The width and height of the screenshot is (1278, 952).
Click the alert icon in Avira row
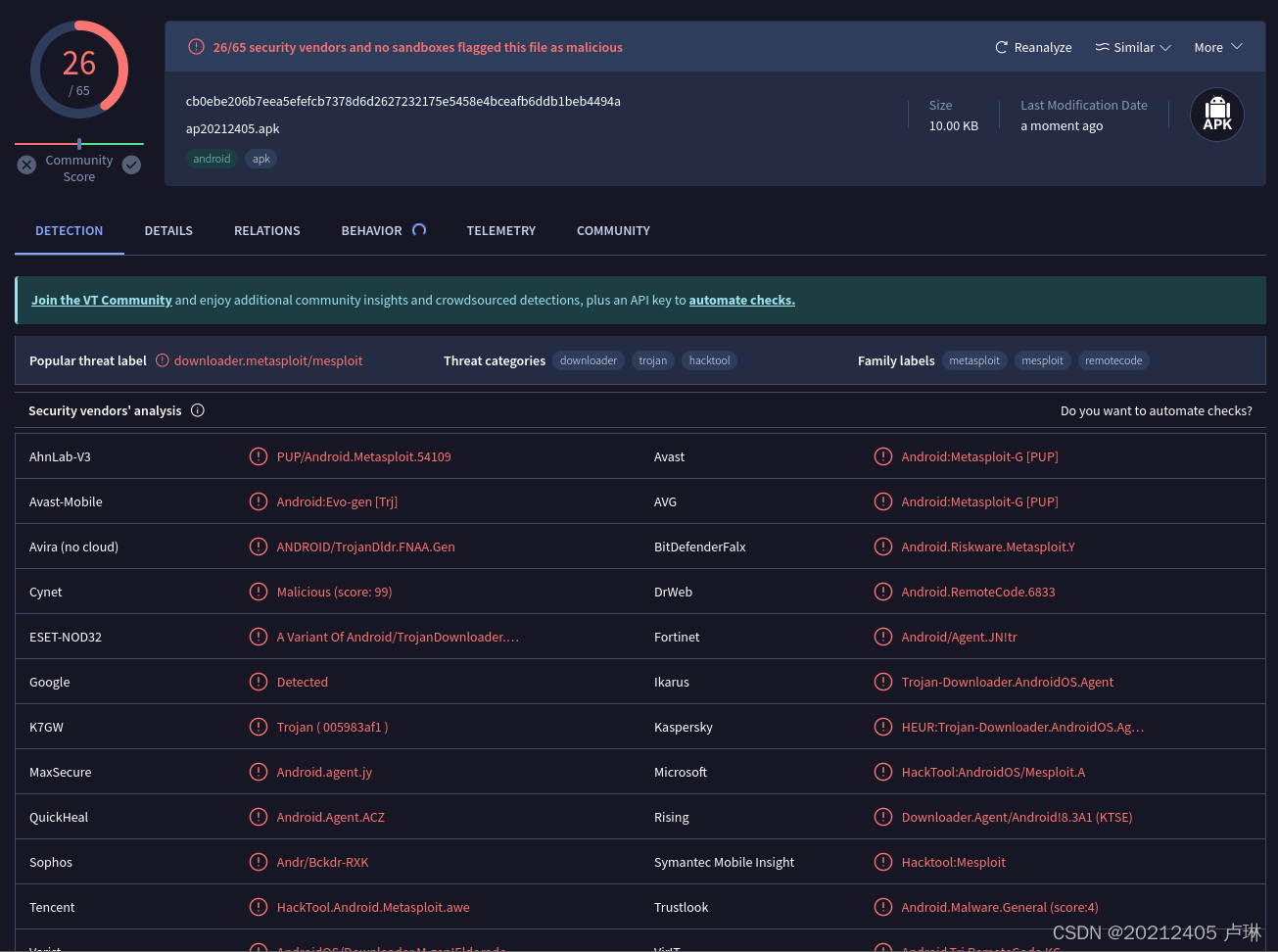click(259, 547)
